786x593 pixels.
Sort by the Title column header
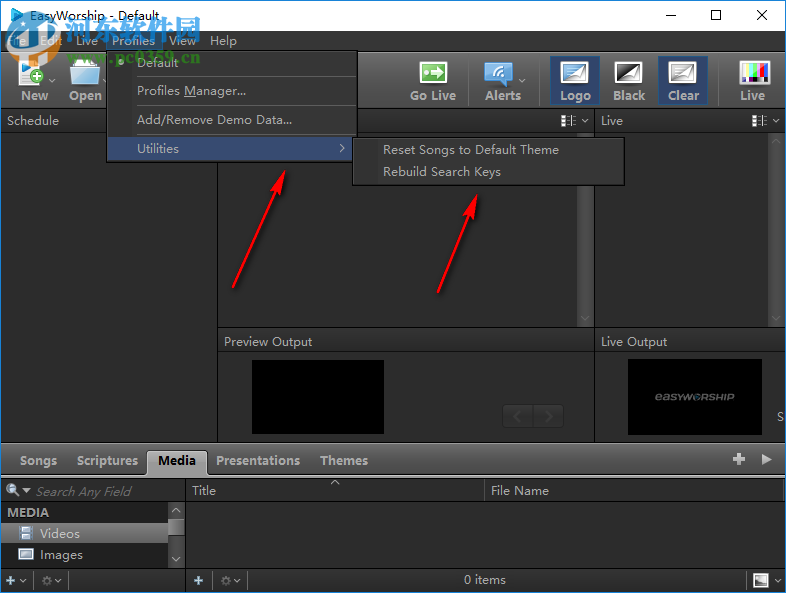coord(335,491)
